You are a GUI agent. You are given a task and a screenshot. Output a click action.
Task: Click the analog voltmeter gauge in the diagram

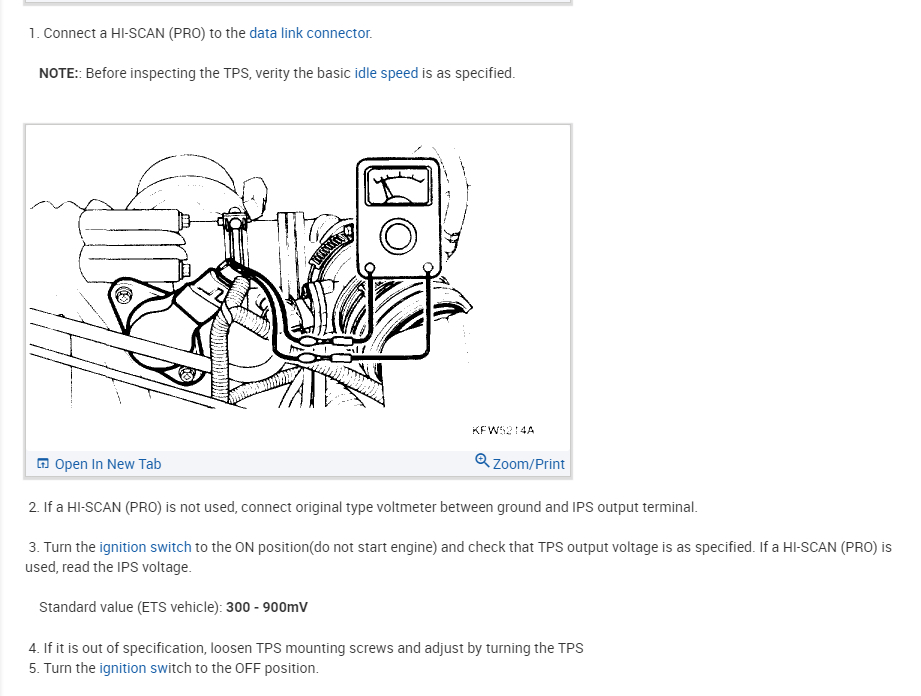398,186
